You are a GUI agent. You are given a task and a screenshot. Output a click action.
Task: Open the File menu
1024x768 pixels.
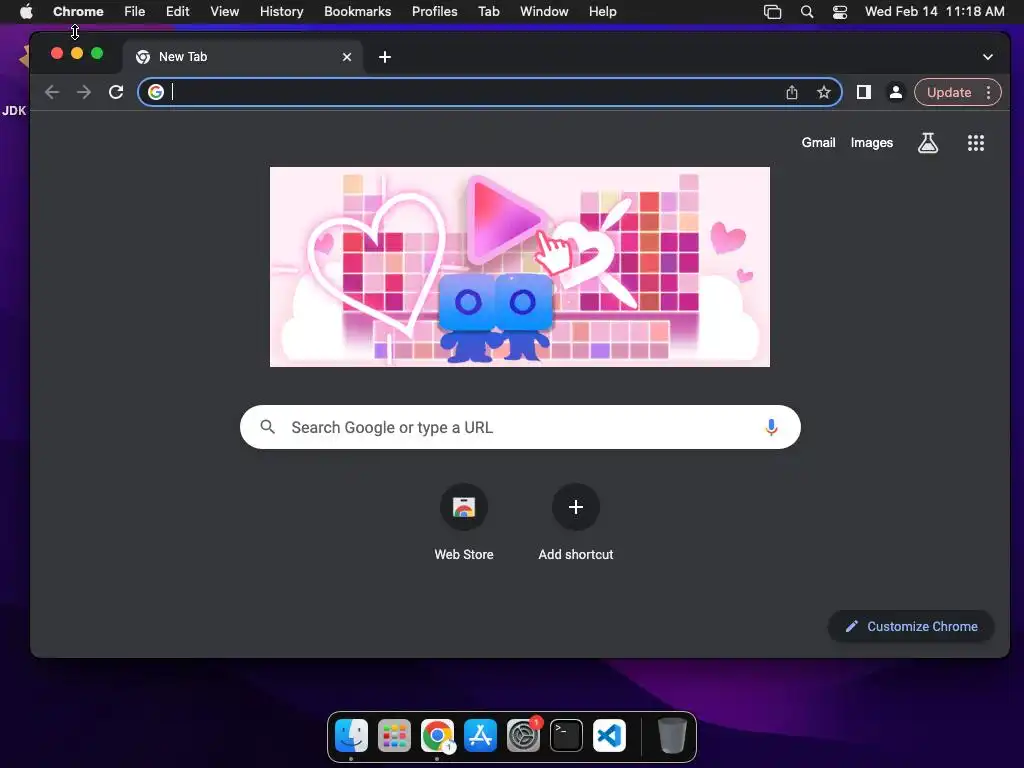click(x=135, y=11)
